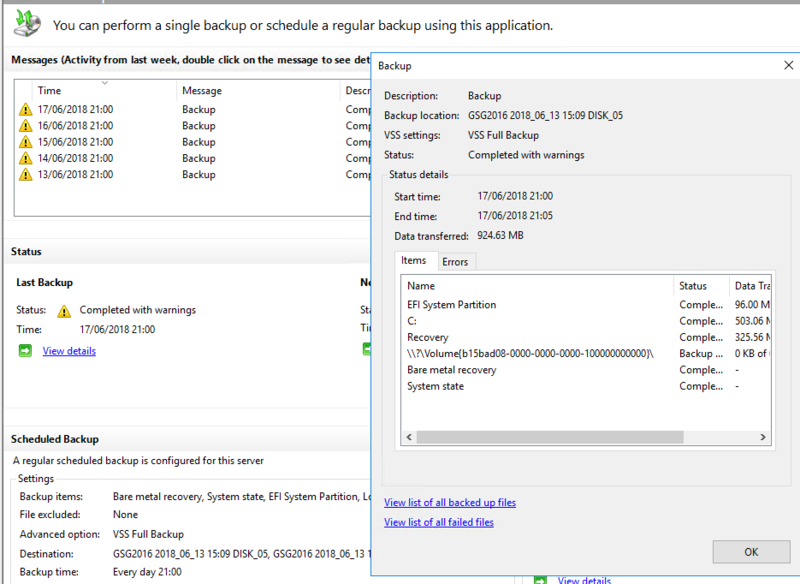
Task: Click the left scroll arrow in the Items list
Action: pos(409,437)
